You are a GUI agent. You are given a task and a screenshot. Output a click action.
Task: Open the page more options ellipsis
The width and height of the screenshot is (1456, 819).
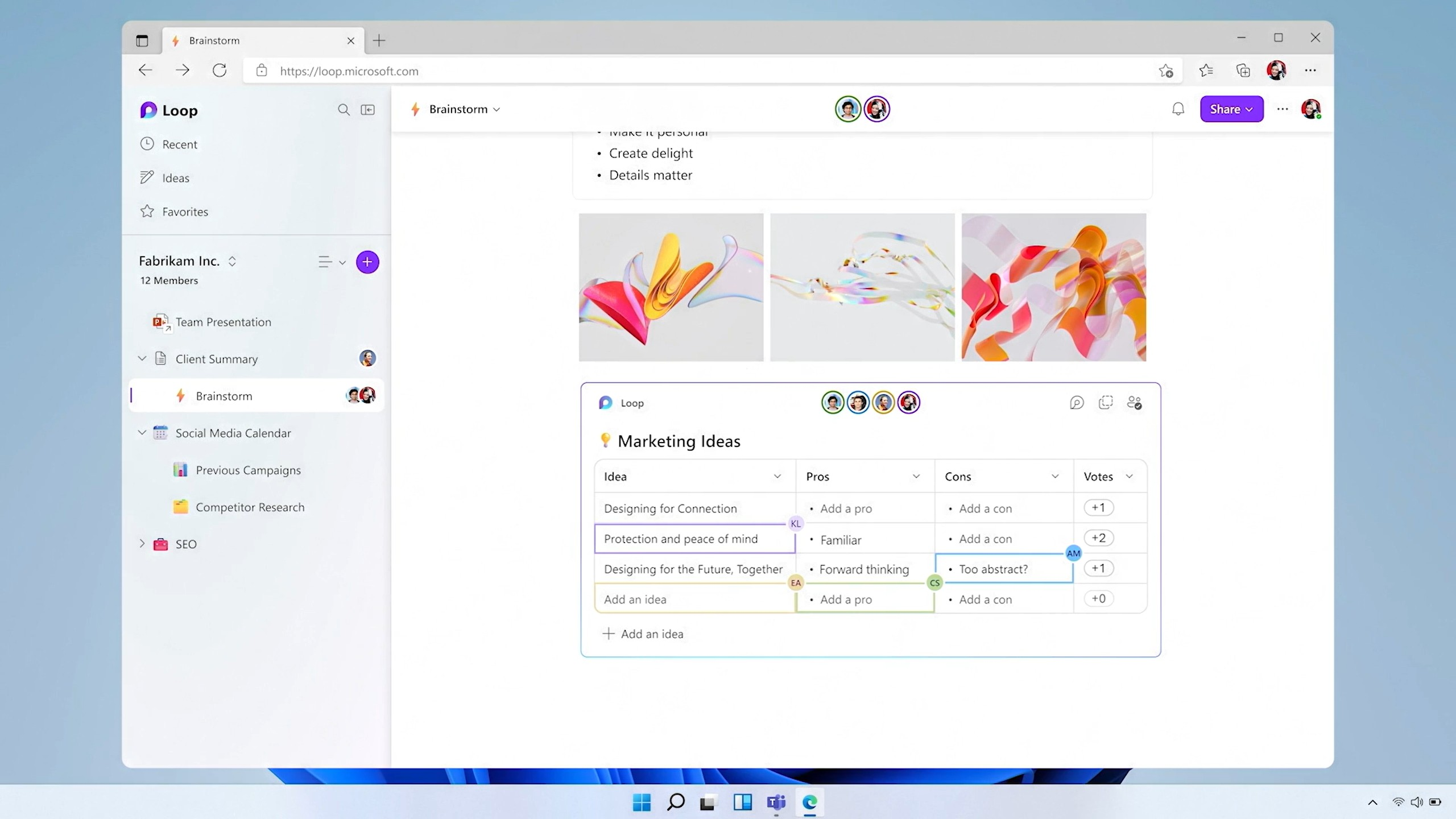click(1282, 109)
